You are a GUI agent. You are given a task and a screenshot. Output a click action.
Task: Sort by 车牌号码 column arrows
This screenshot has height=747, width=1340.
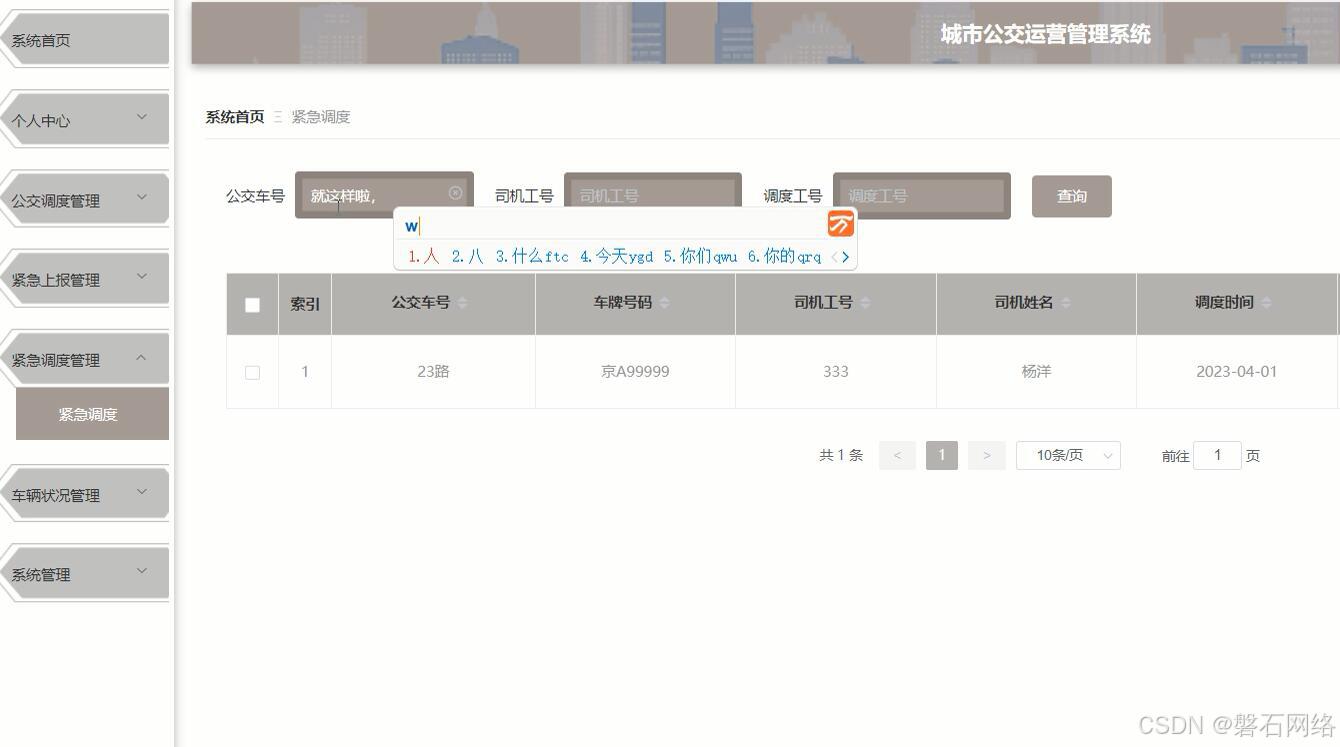tap(664, 303)
